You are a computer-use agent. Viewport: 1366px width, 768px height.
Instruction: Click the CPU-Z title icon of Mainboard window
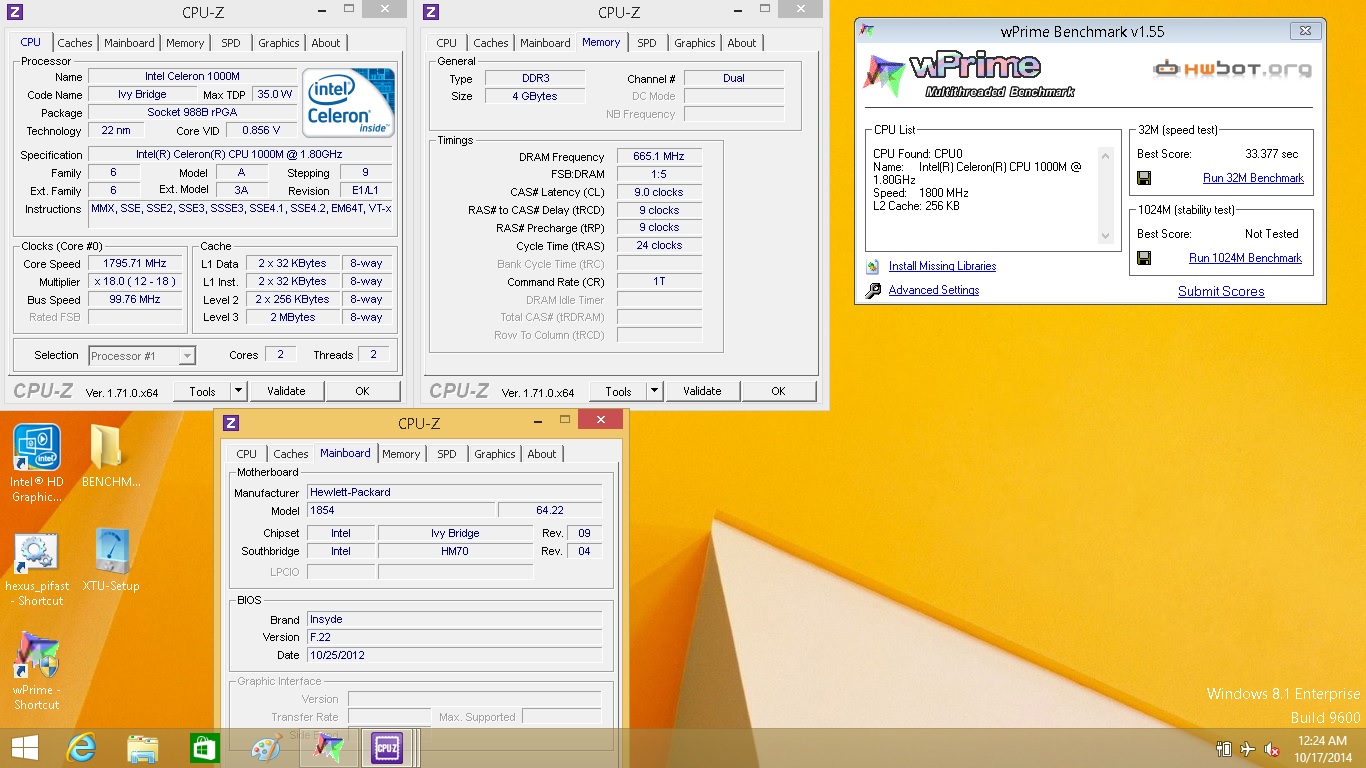pos(231,423)
